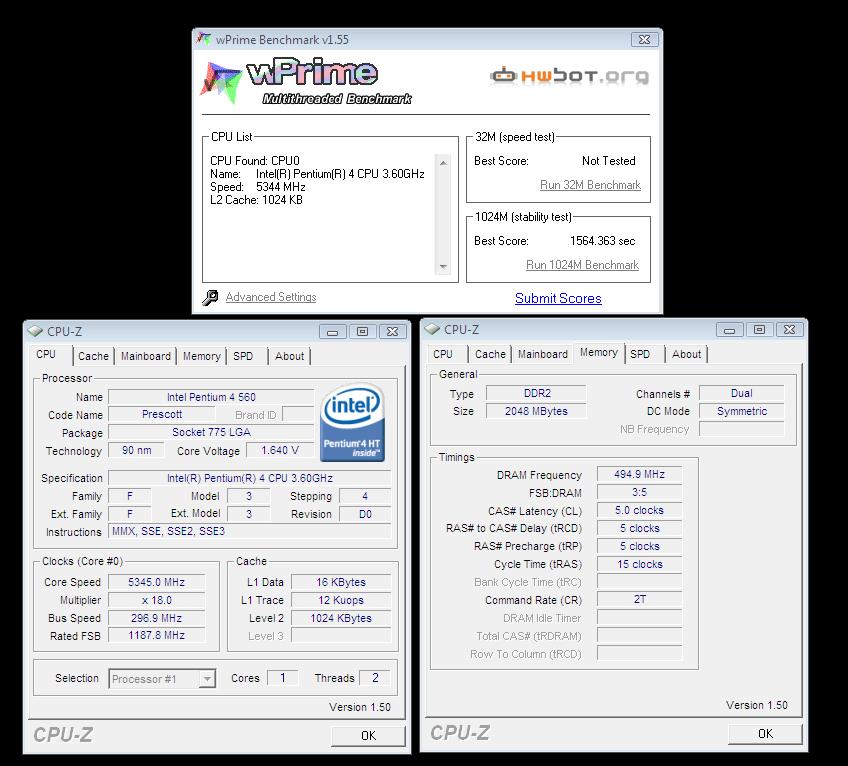Click the L1 Data 16 KBytes value
Viewport: 848px width, 766px height.
click(341, 582)
